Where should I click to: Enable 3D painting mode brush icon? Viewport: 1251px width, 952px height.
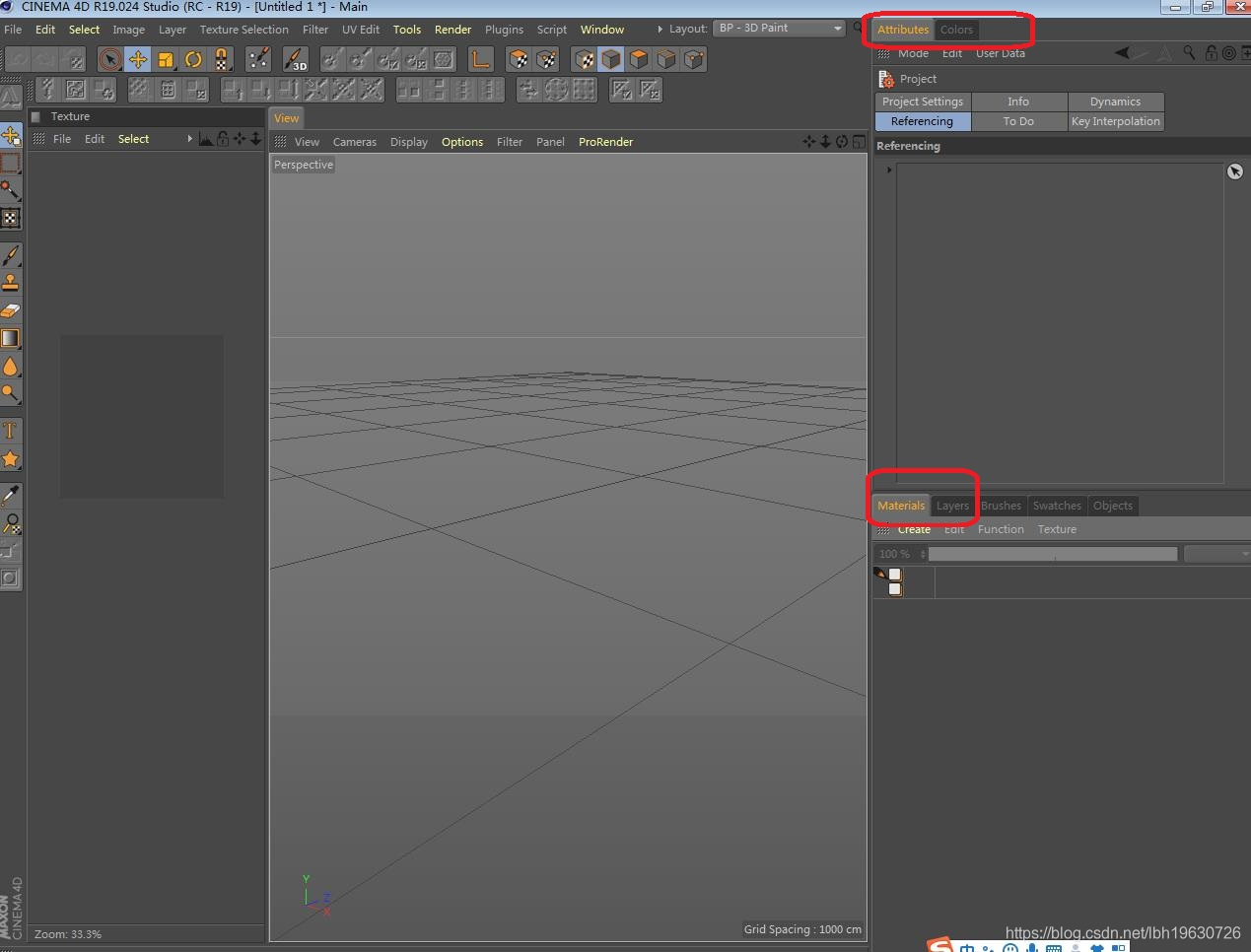295,60
